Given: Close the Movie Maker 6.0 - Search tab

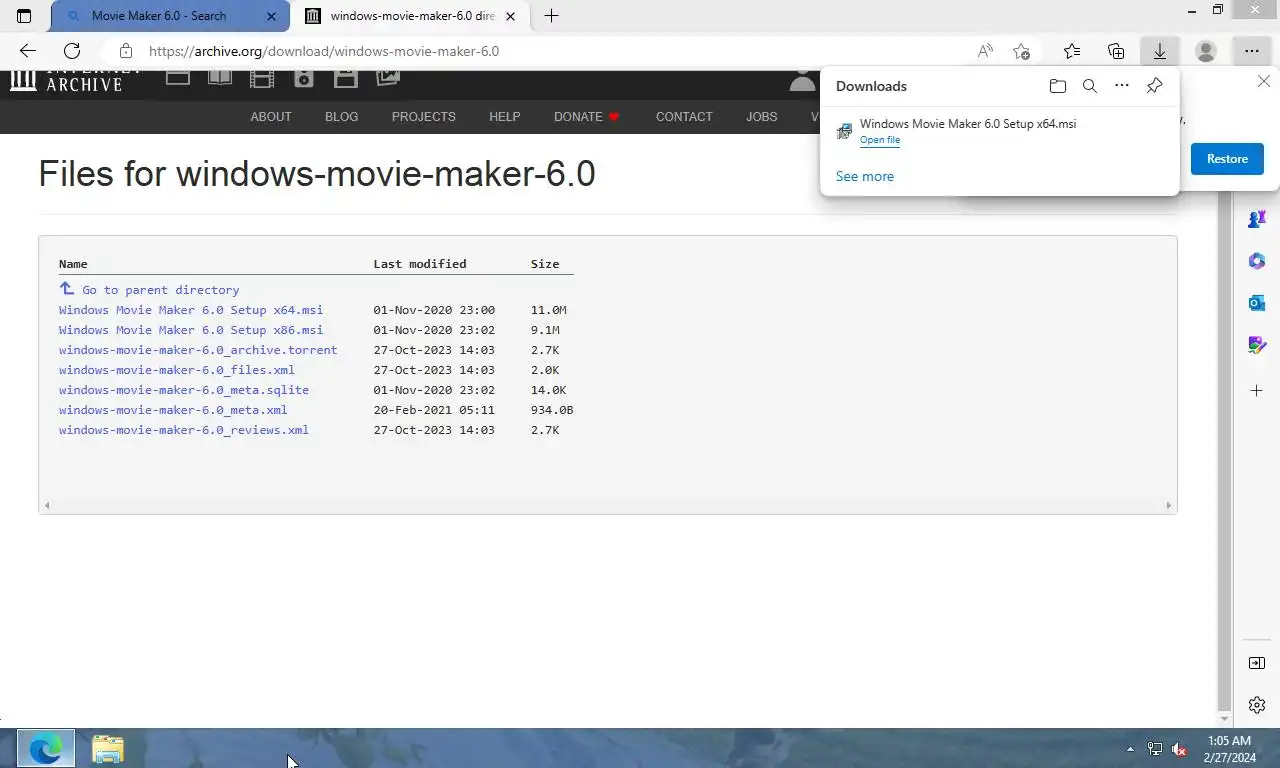Looking at the screenshot, I should [271, 16].
